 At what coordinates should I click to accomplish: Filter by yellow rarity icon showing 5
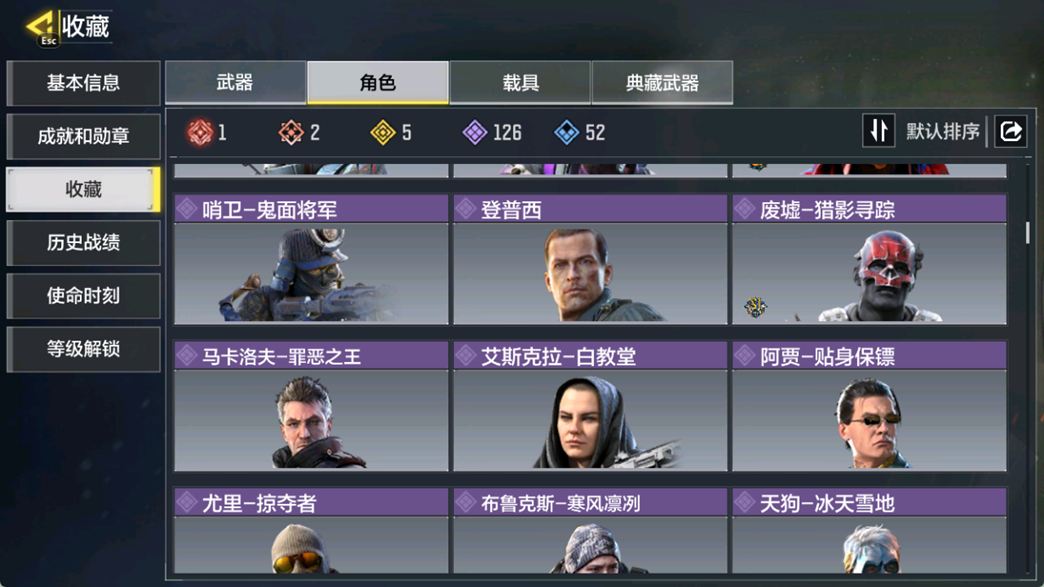point(383,132)
